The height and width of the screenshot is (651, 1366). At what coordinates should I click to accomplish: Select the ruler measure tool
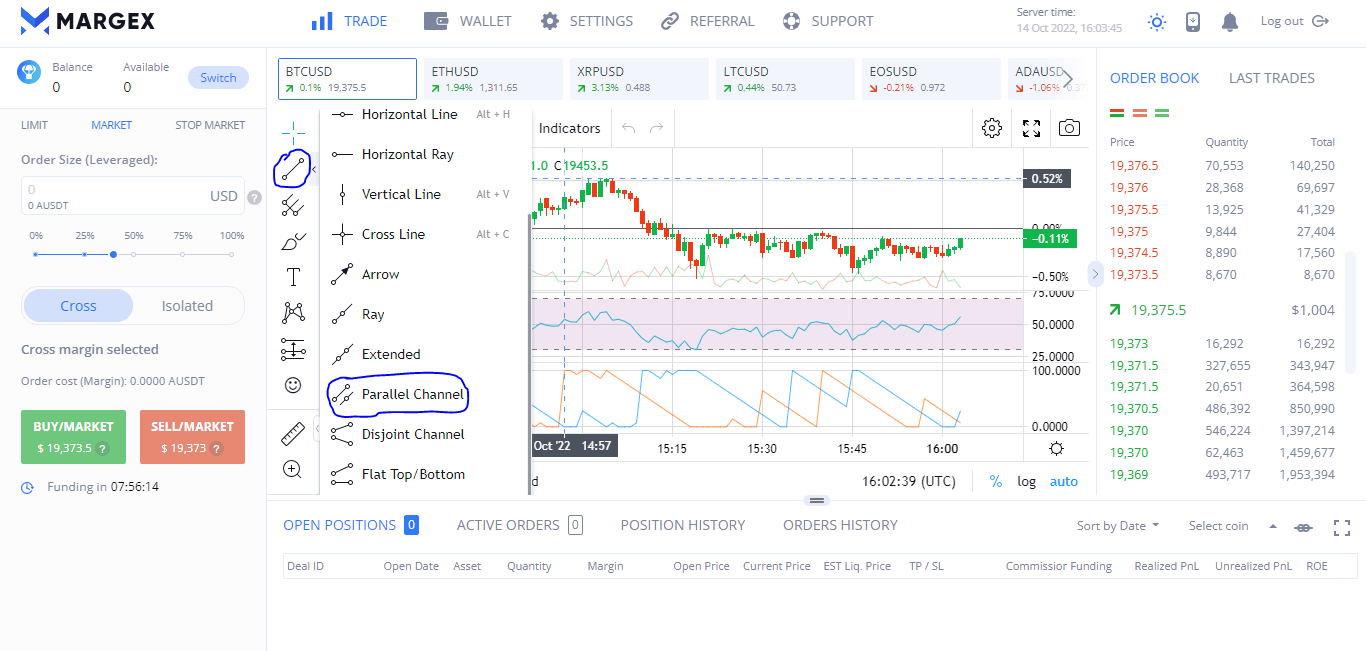(293, 433)
